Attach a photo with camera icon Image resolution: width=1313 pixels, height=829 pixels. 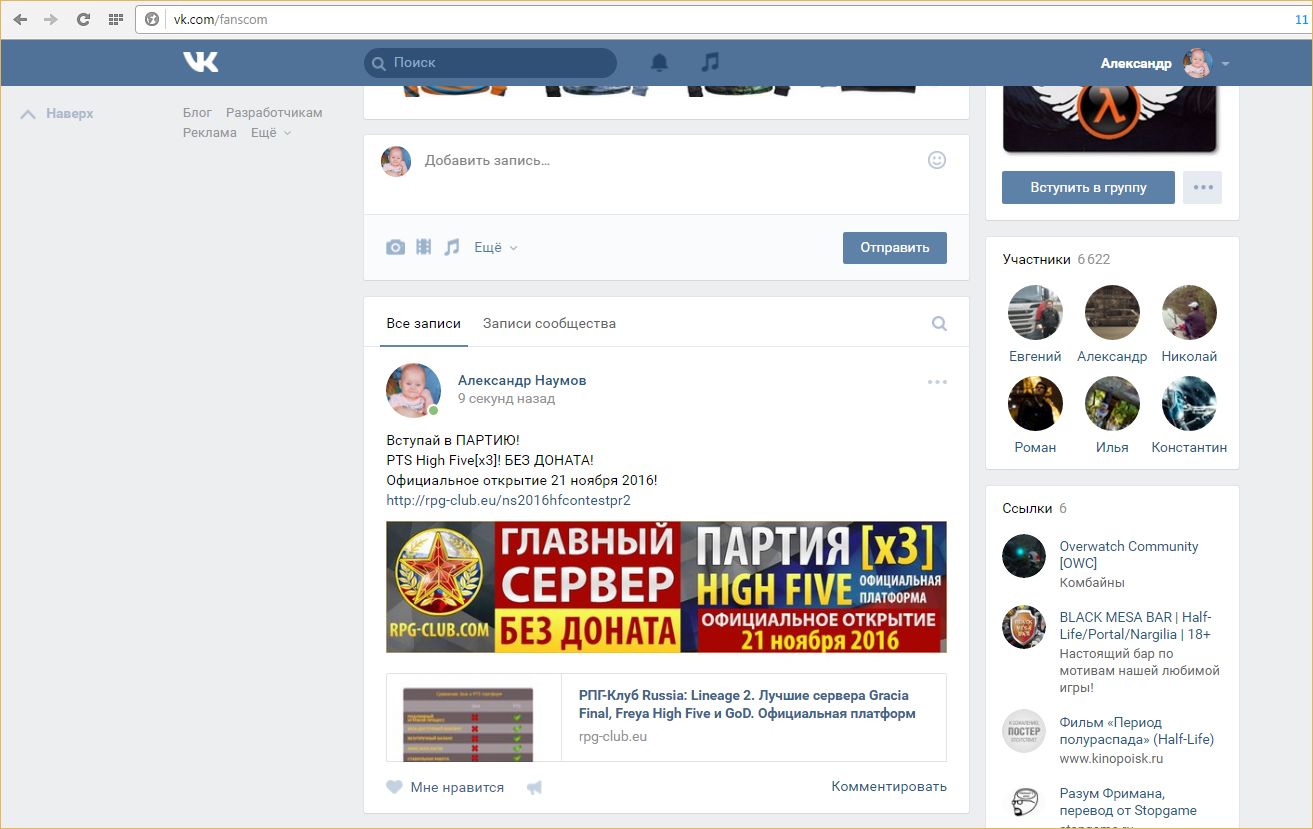click(x=396, y=247)
